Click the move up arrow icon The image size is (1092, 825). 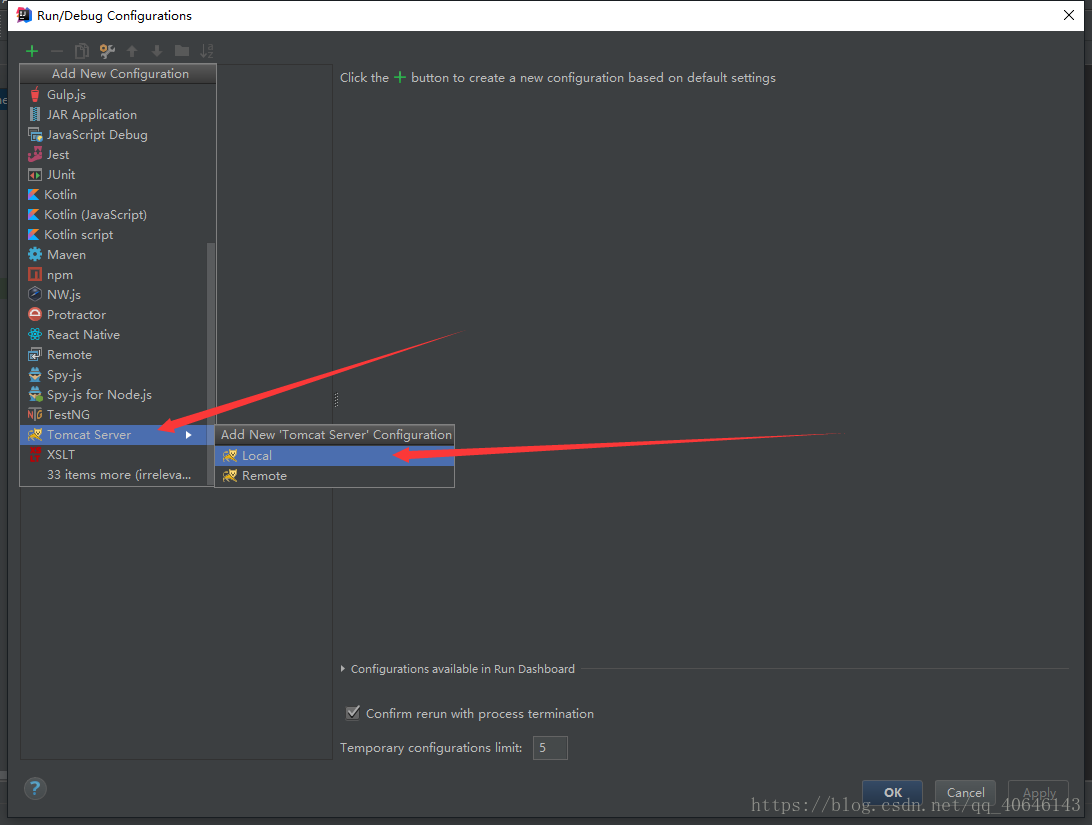[x=132, y=51]
